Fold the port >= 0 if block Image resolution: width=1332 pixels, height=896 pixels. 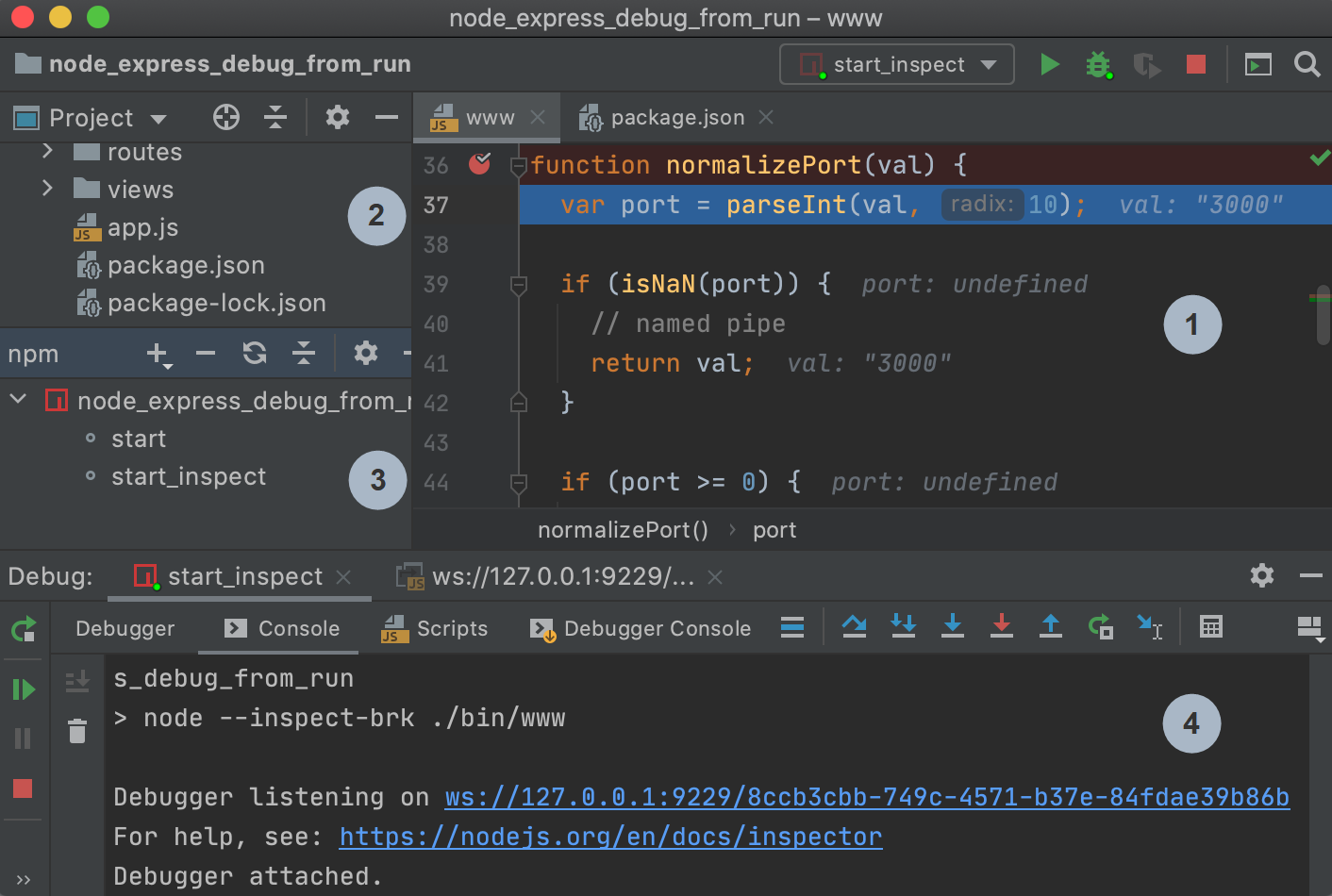[x=518, y=483]
